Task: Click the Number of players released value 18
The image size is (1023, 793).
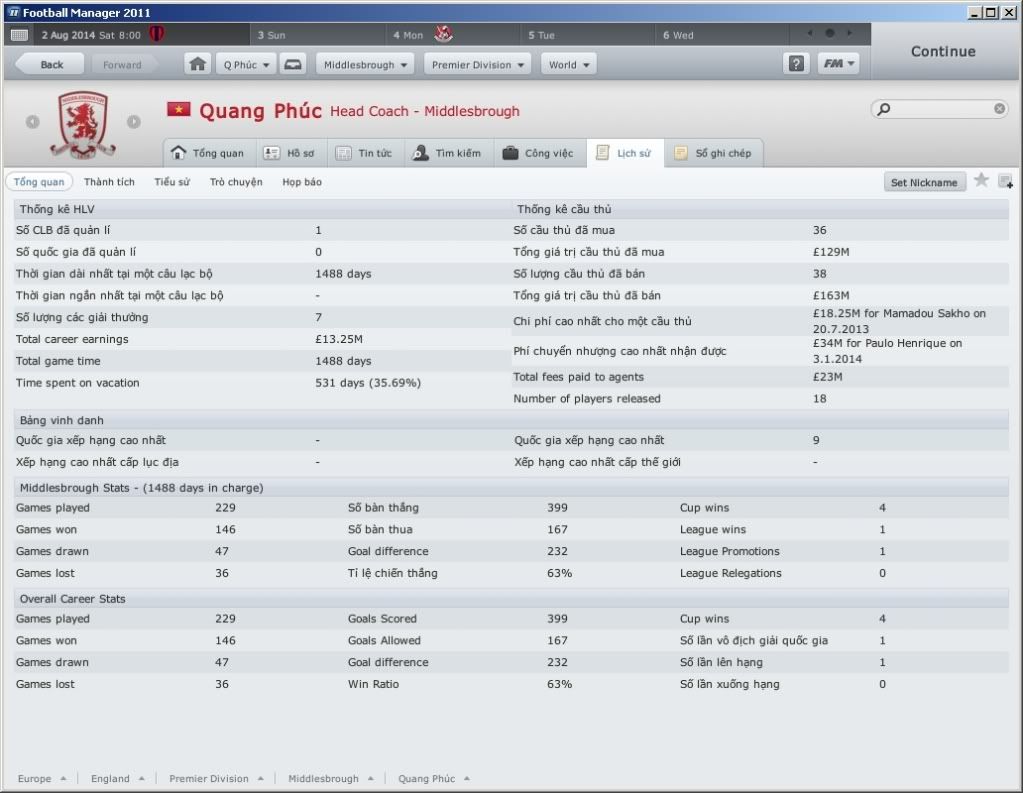Action: pyautogui.click(x=819, y=398)
